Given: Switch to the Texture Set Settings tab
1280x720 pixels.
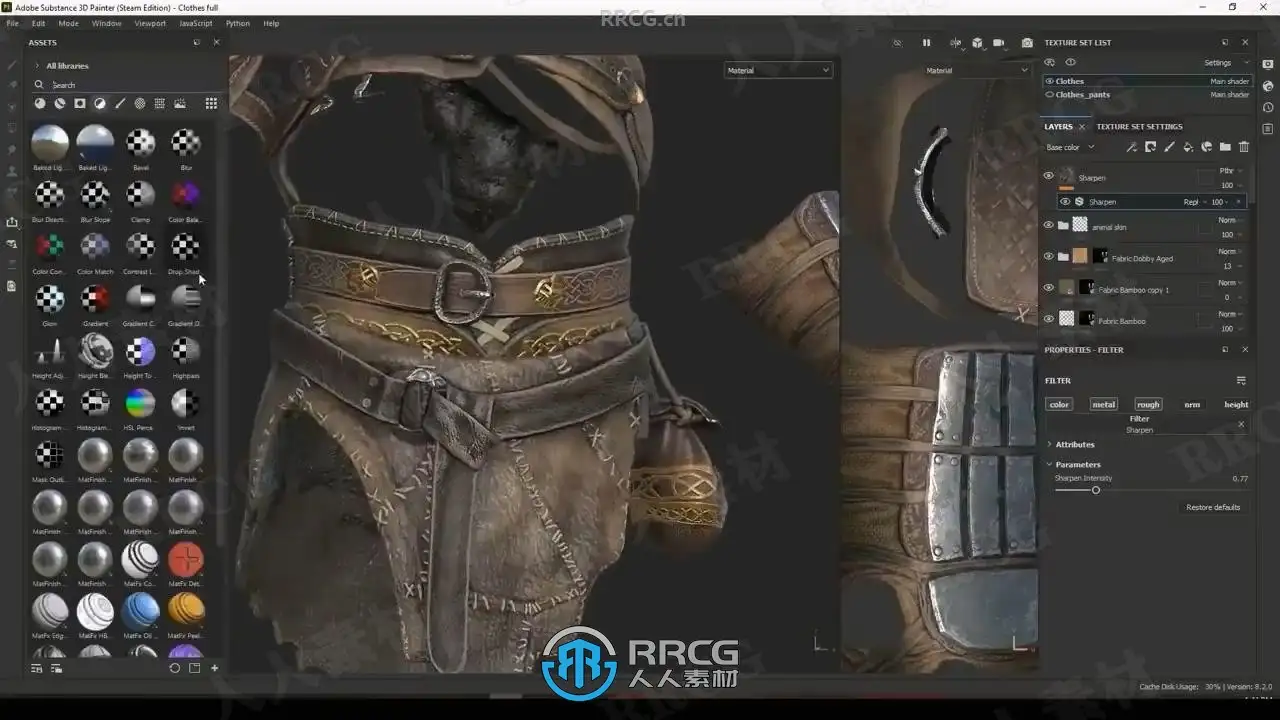Looking at the screenshot, I should (x=1139, y=127).
